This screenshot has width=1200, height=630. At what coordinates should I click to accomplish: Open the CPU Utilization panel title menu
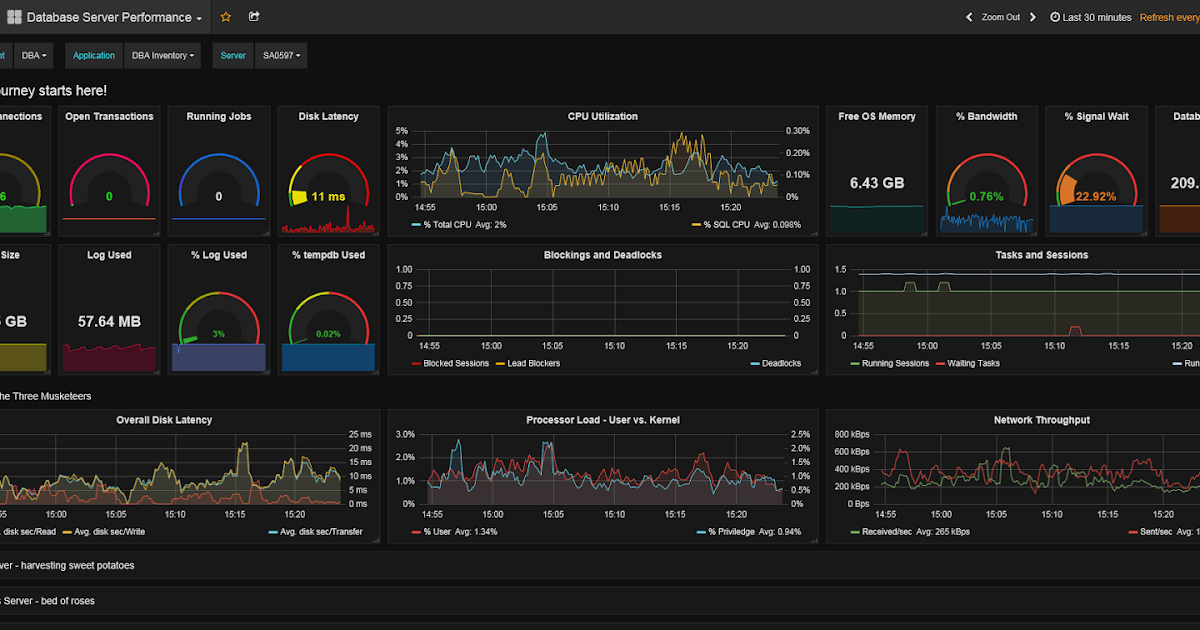coord(602,116)
